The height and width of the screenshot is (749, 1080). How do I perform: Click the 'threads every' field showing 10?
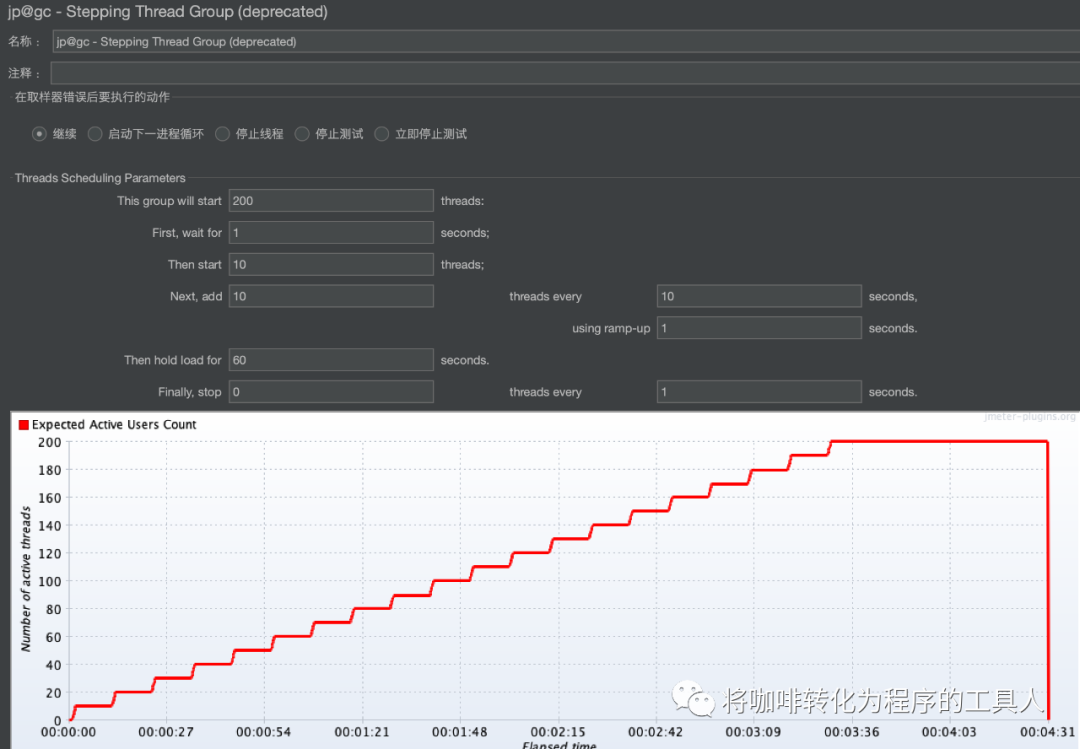pyautogui.click(x=759, y=296)
